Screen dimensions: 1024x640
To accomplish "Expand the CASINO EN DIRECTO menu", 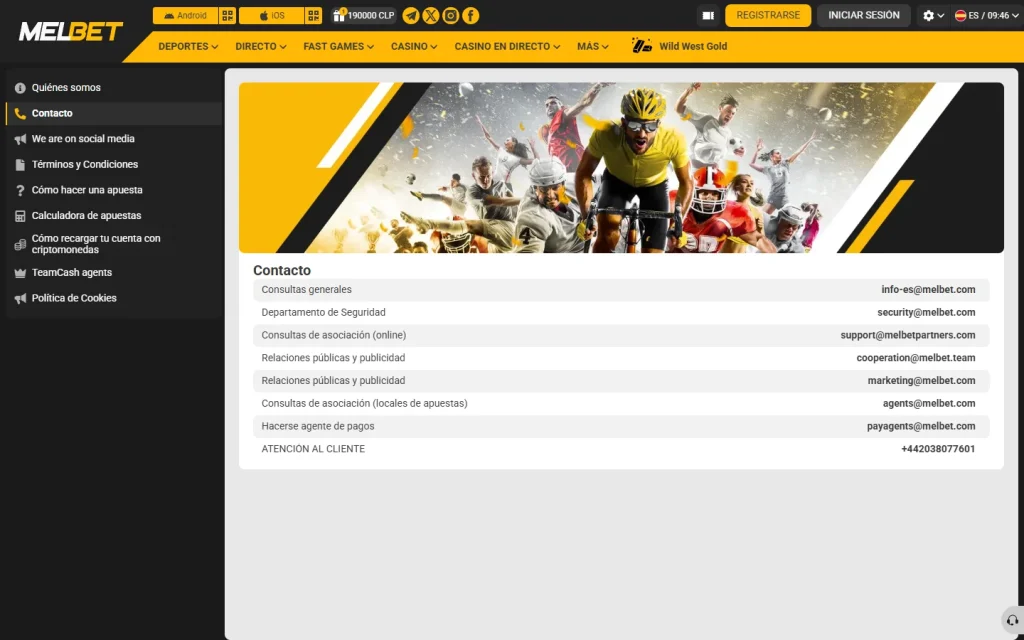I will (507, 46).
